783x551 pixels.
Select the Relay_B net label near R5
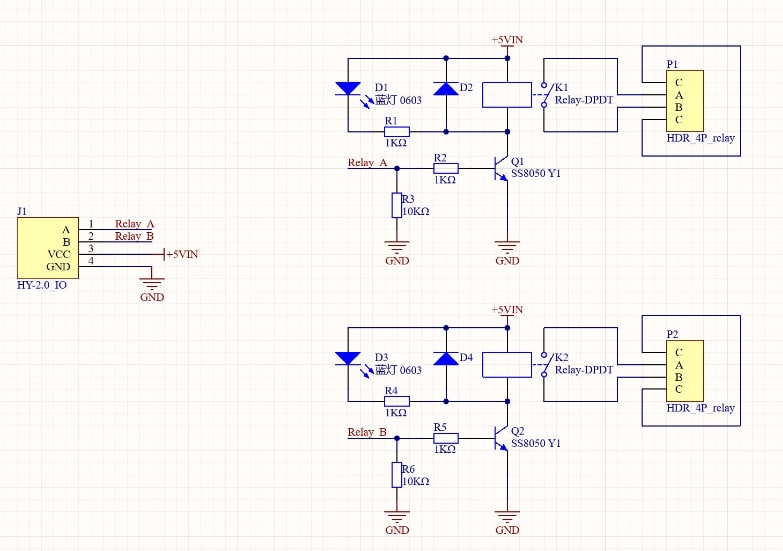pyautogui.click(x=367, y=432)
